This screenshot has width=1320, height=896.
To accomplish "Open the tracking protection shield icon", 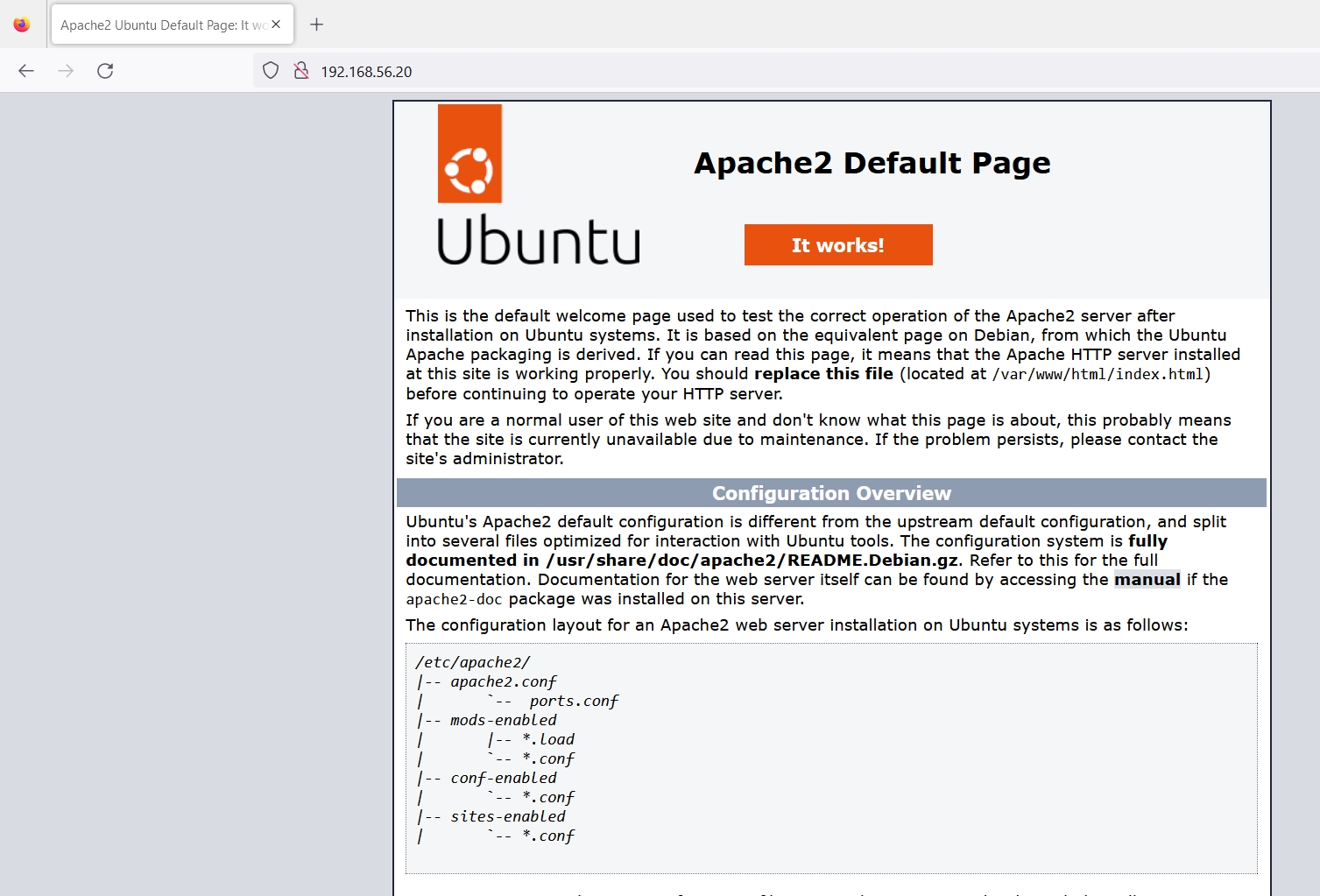I will coord(271,71).
